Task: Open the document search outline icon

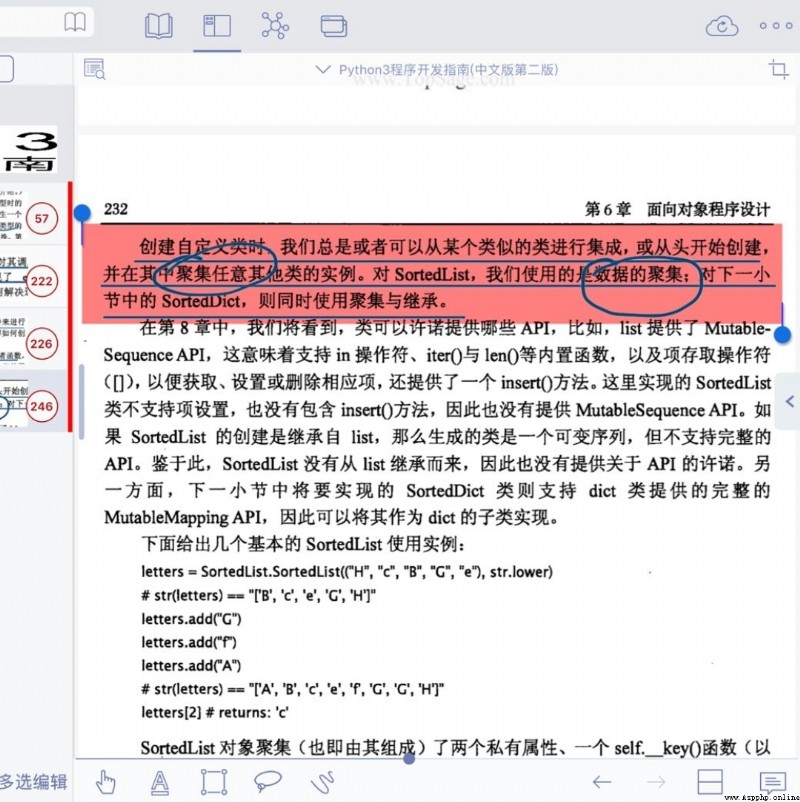Action: [94, 69]
